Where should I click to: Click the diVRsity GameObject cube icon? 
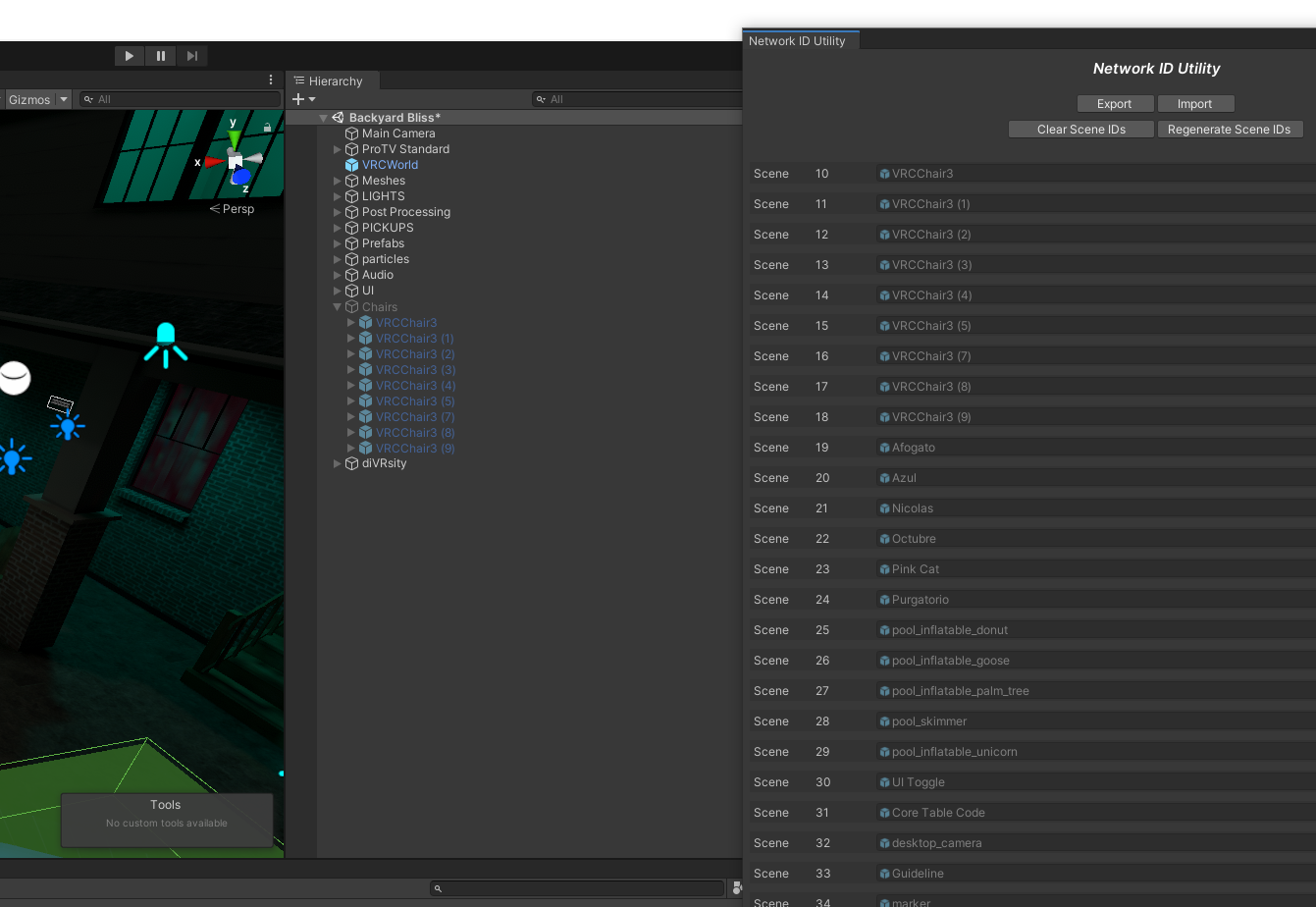tap(351, 463)
